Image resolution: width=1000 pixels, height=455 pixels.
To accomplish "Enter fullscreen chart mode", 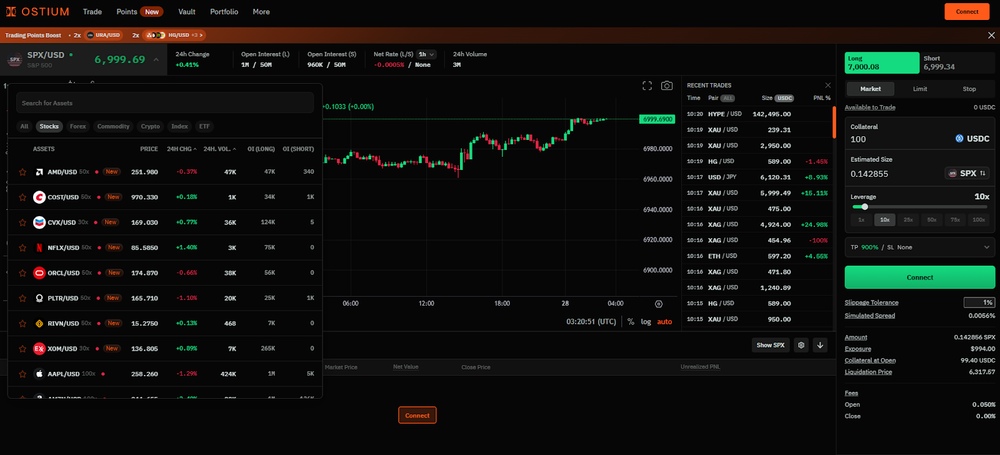I will pos(647,86).
